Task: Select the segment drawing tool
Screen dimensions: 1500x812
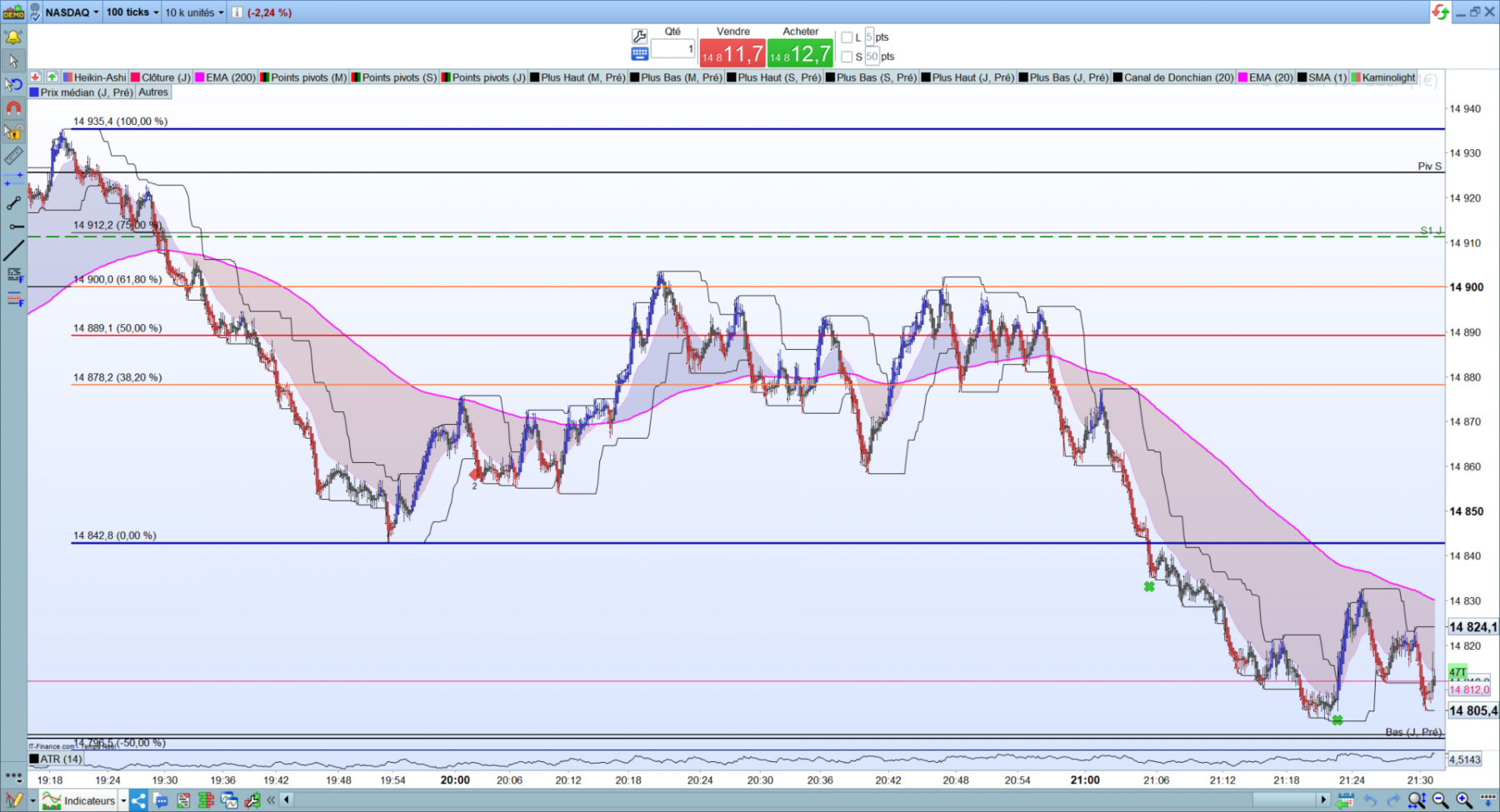Action: click(x=13, y=203)
